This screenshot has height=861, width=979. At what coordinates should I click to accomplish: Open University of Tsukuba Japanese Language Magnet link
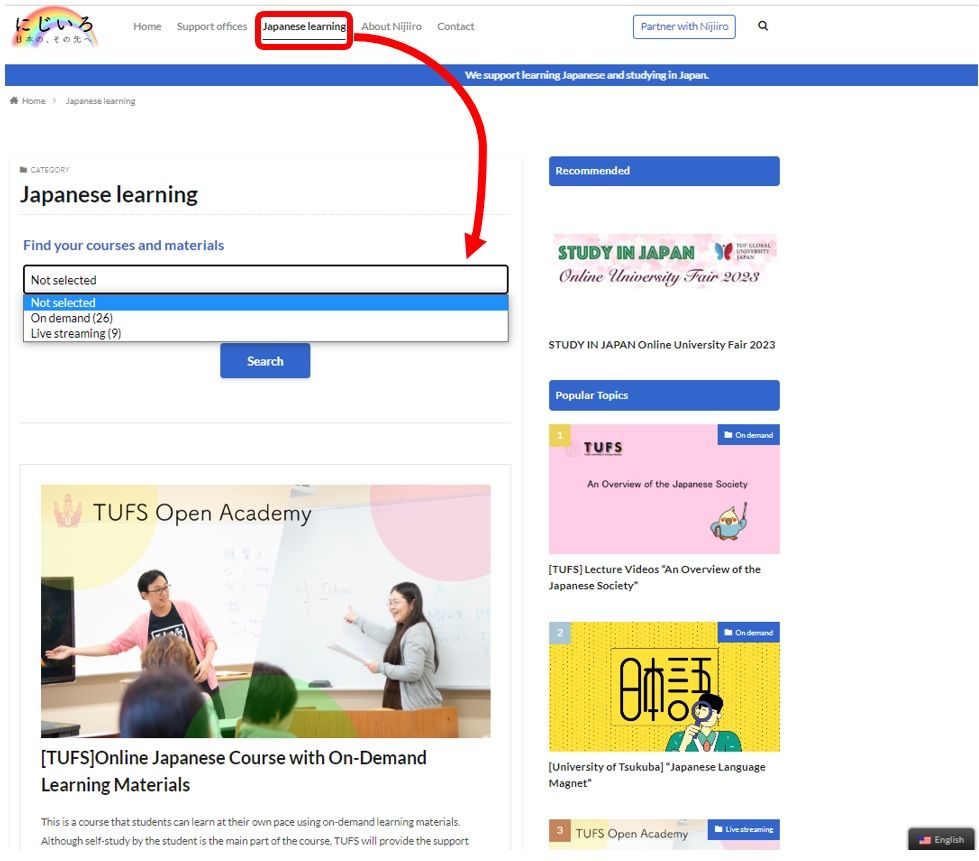[657, 774]
